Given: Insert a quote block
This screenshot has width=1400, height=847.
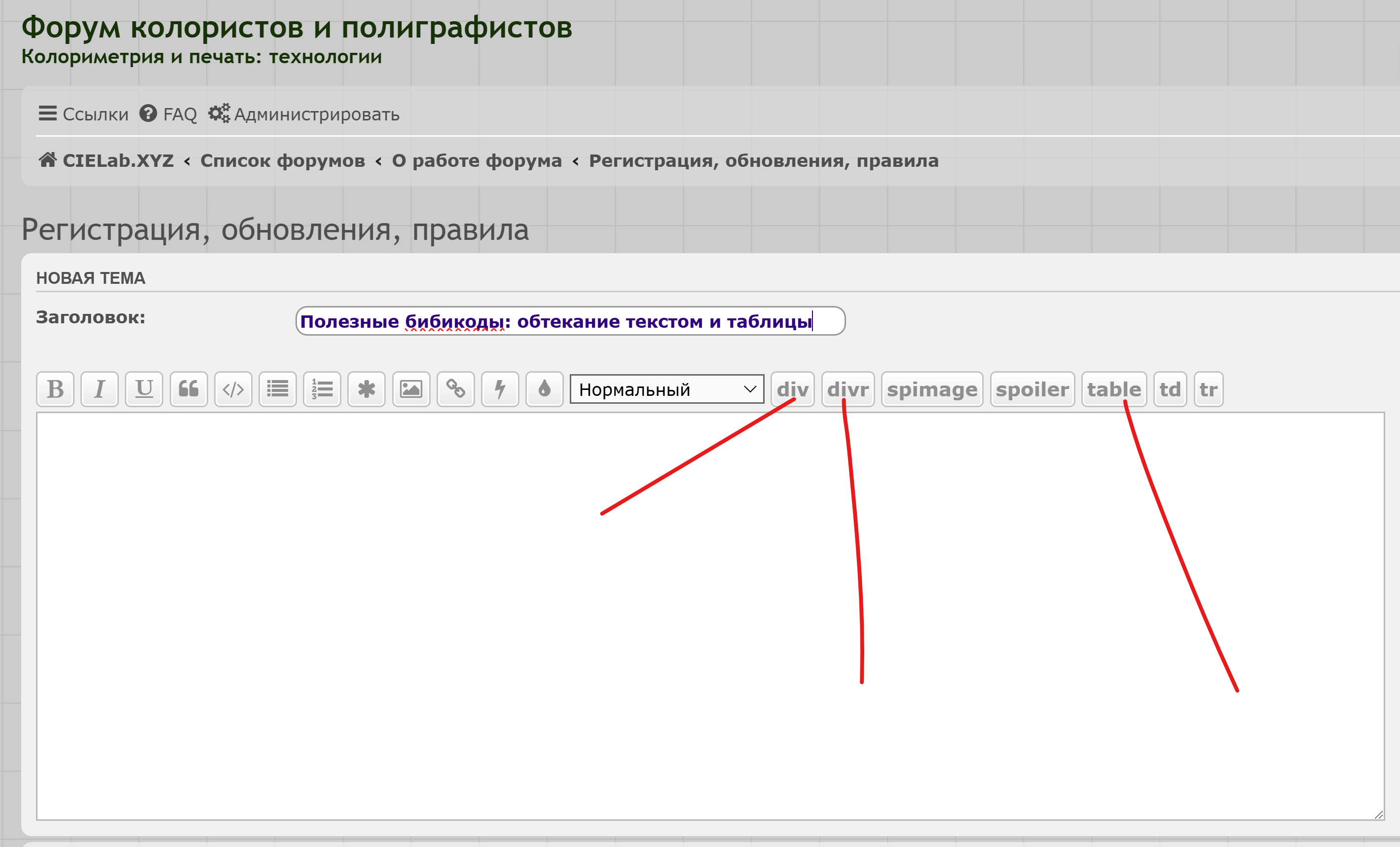Looking at the screenshot, I should 188,389.
